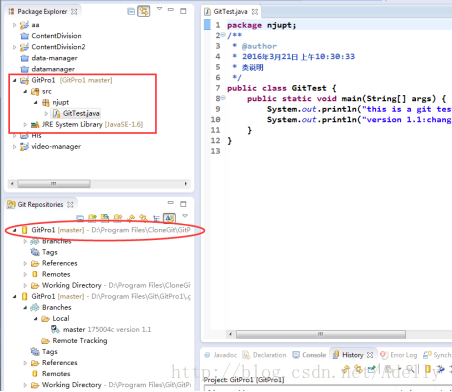Expand JRE System Library node
452x392 pixels.
[25, 125]
